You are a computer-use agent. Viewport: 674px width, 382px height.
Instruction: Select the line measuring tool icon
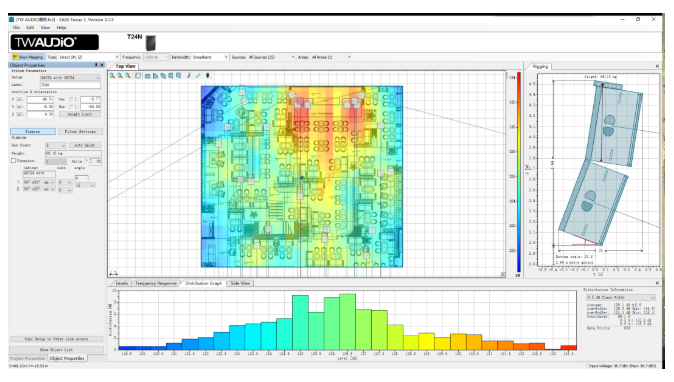(x=198, y=76)
